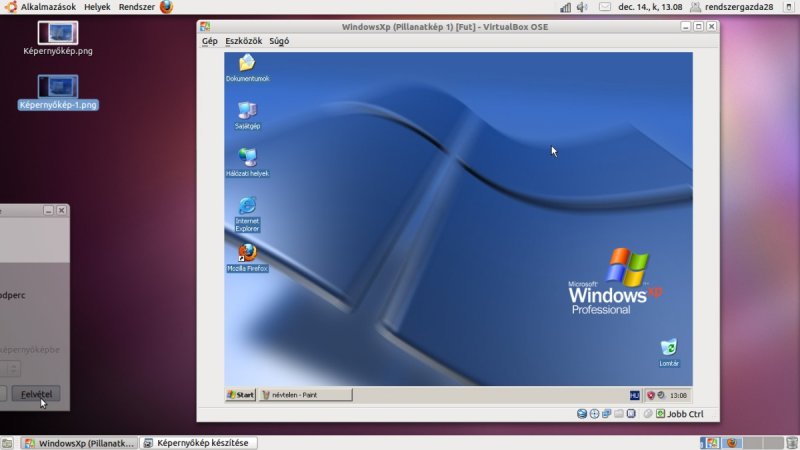The width and height of the screenshot is (800, 450).
Task: Open the Rendszer menu
Action: (137, 7)
